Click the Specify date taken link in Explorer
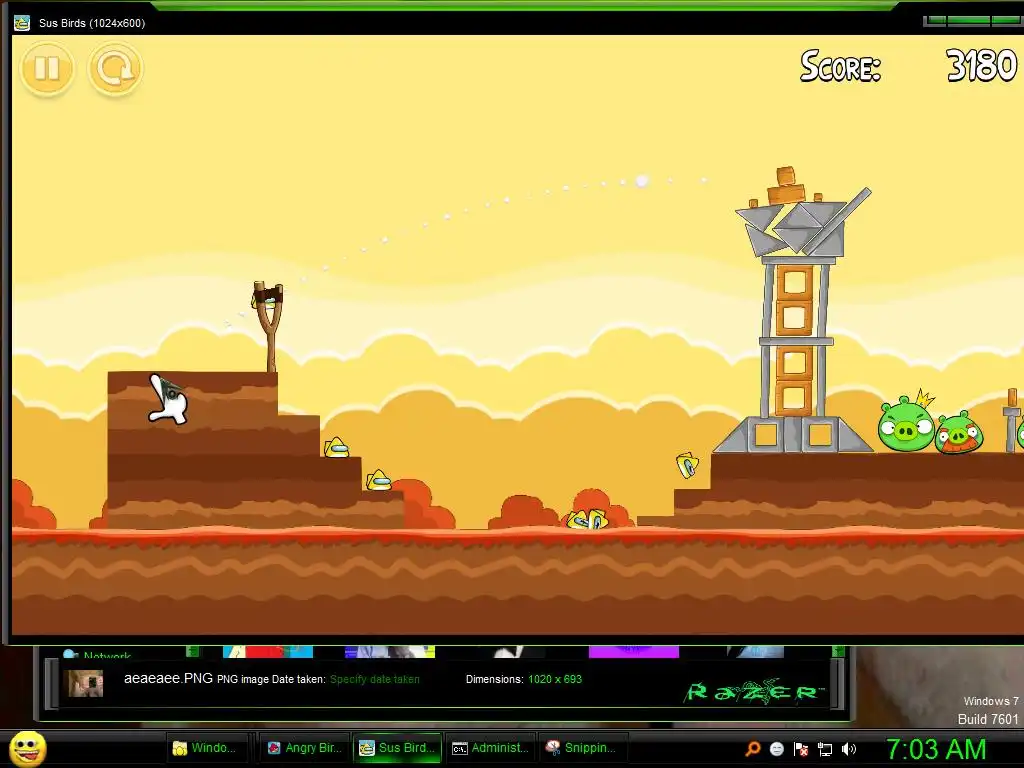This screenshot has width=1024, height=768. click(x=375, y=679)
